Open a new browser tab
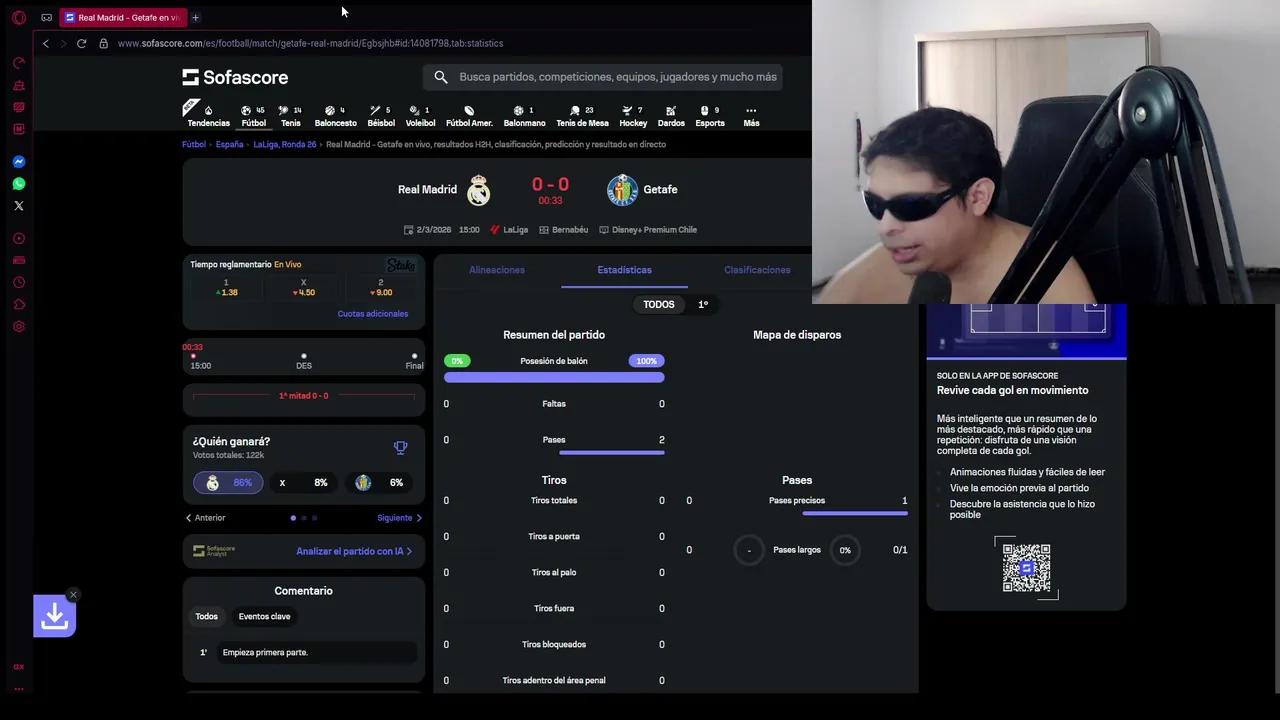The height and width of the screenshot is (720, 1280). pos(195,17)
